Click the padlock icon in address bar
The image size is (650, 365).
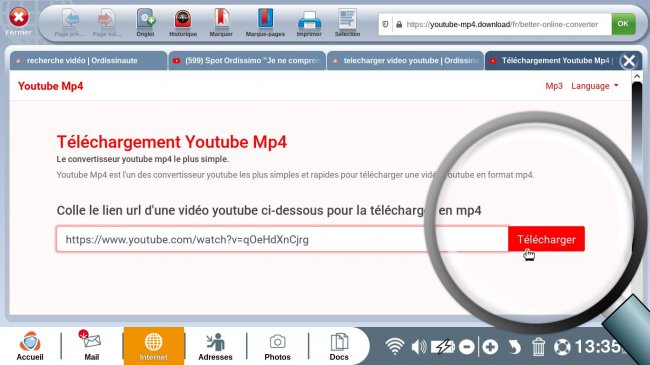coord(399,24)
